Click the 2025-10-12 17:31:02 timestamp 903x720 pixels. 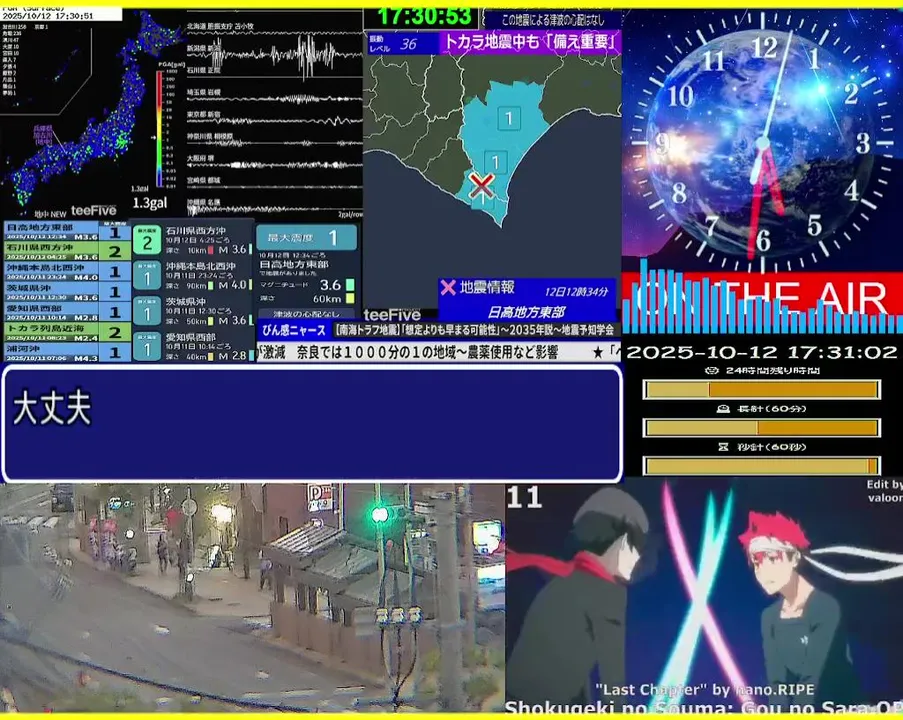tap(761, 352)
